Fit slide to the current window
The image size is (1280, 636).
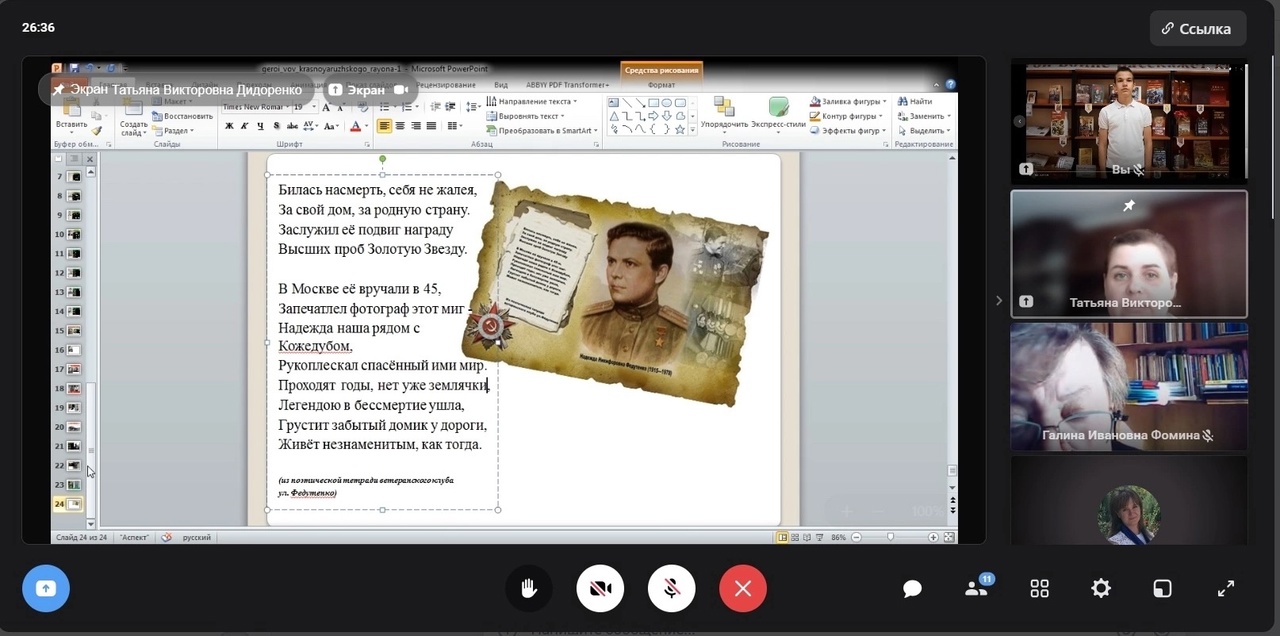948,537
